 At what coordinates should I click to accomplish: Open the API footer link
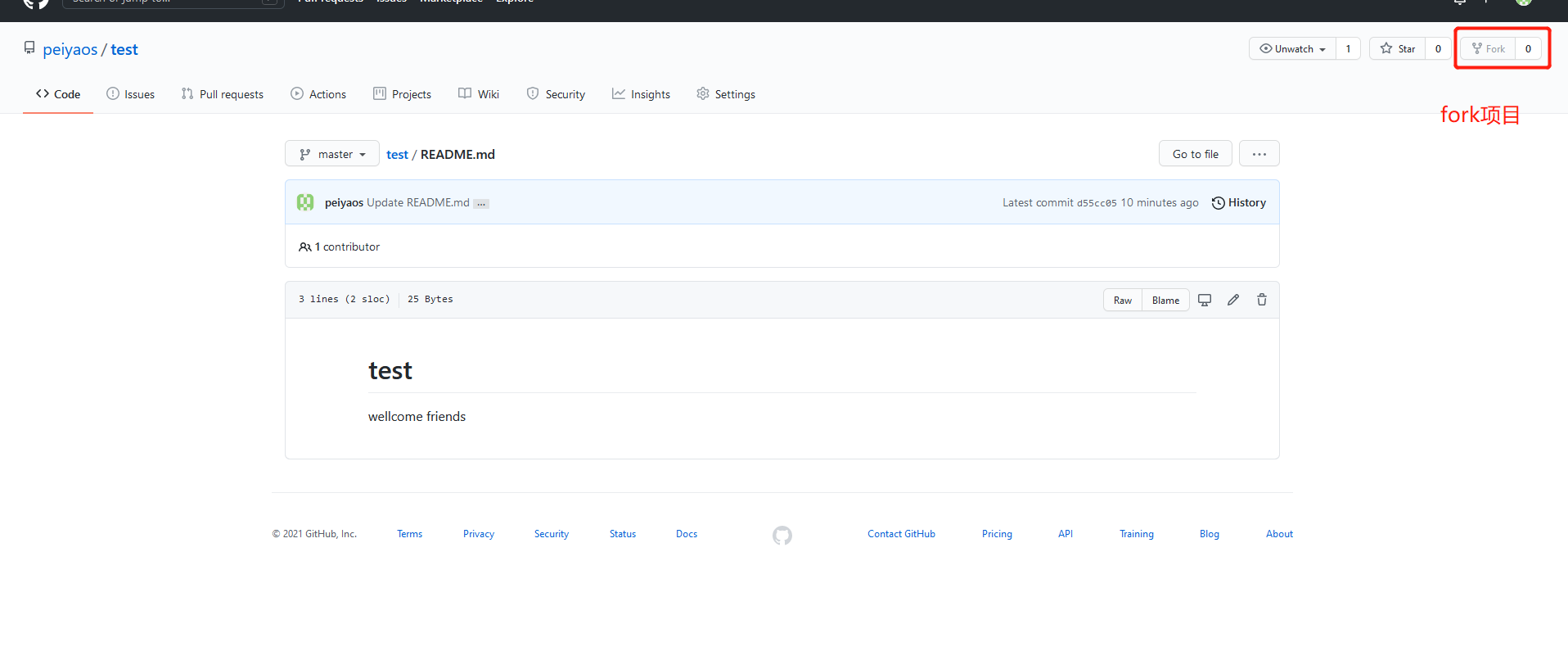click(x=1066, y=534)
